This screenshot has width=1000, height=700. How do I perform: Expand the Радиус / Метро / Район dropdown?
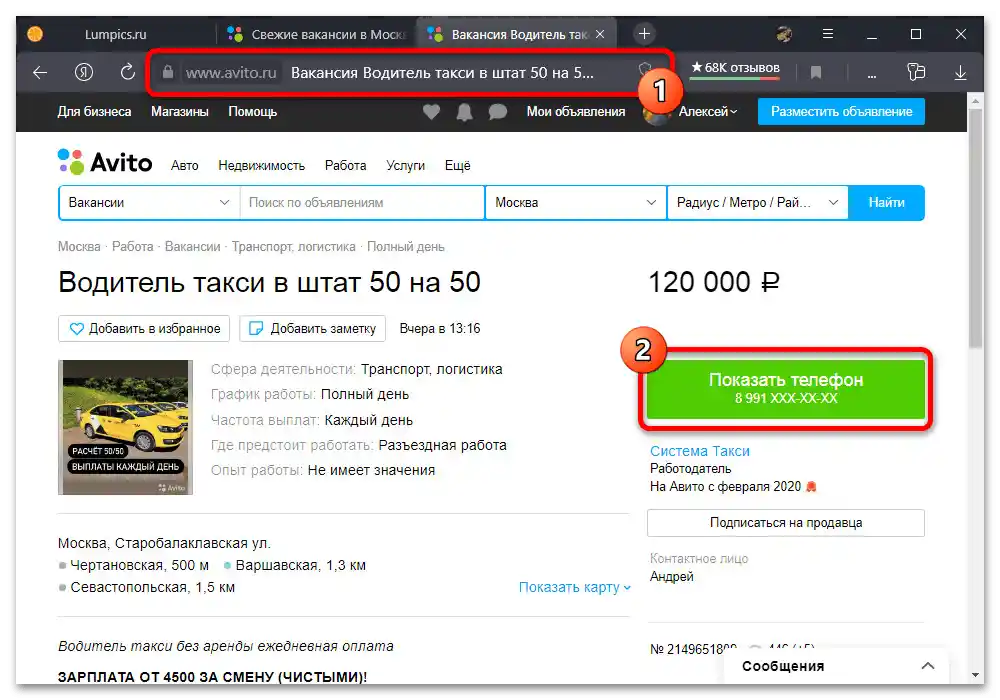coord(758,203)
